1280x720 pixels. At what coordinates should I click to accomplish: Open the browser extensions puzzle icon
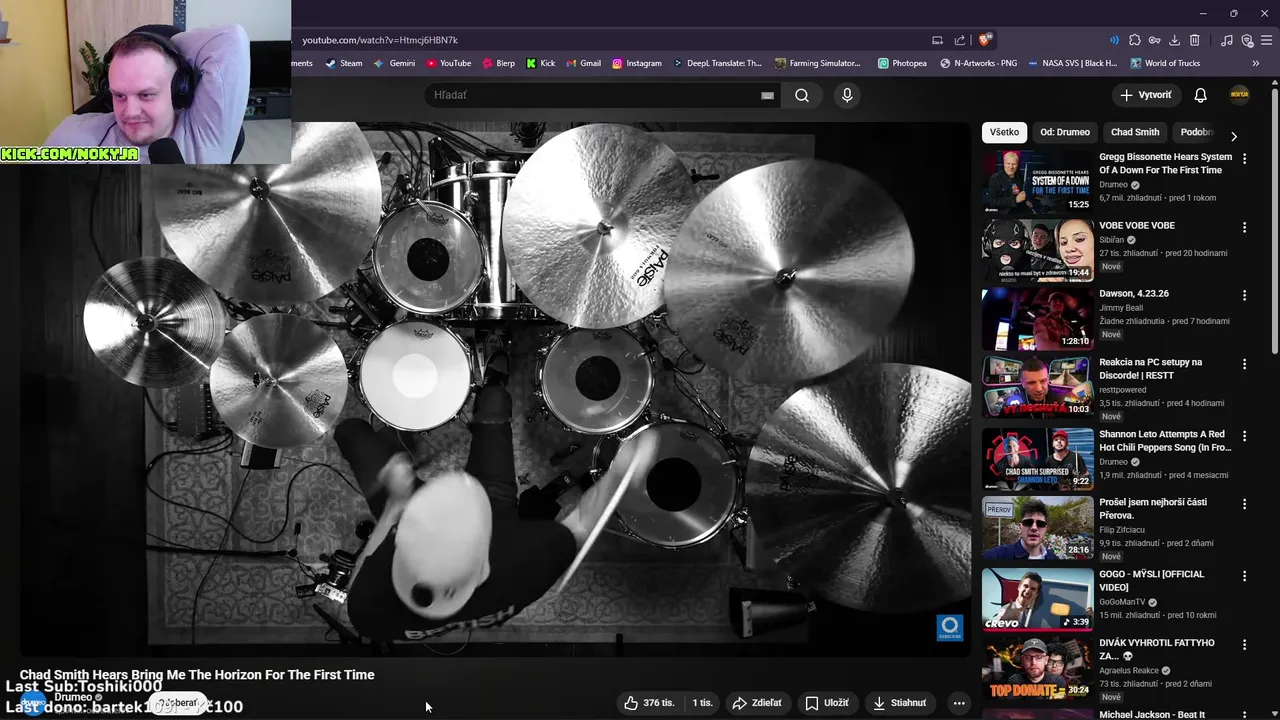(1134, 40)
